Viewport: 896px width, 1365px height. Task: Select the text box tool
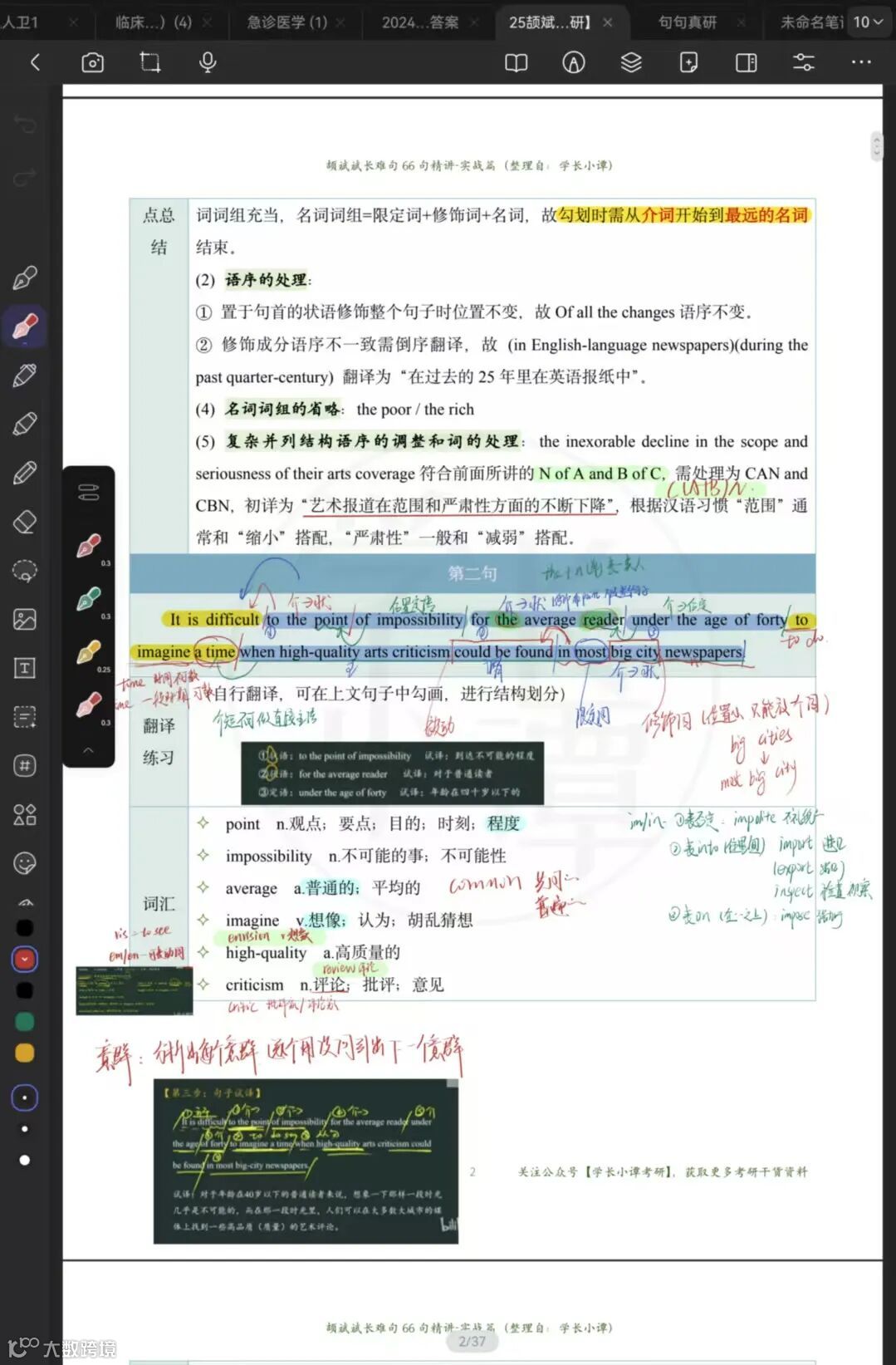pyautogui.click(x=25, y=668)
